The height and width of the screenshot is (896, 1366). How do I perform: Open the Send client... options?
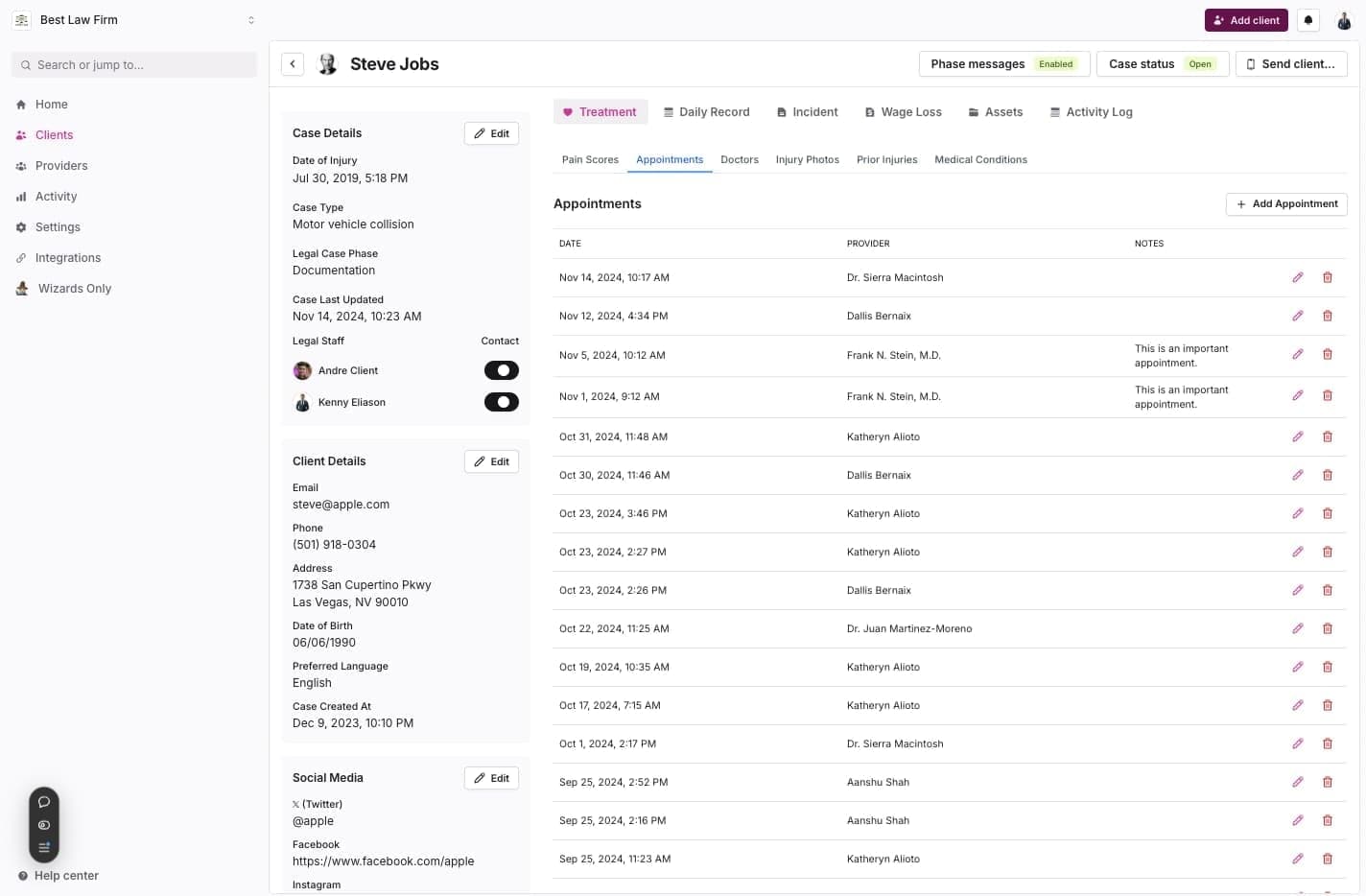(1291, 63)
